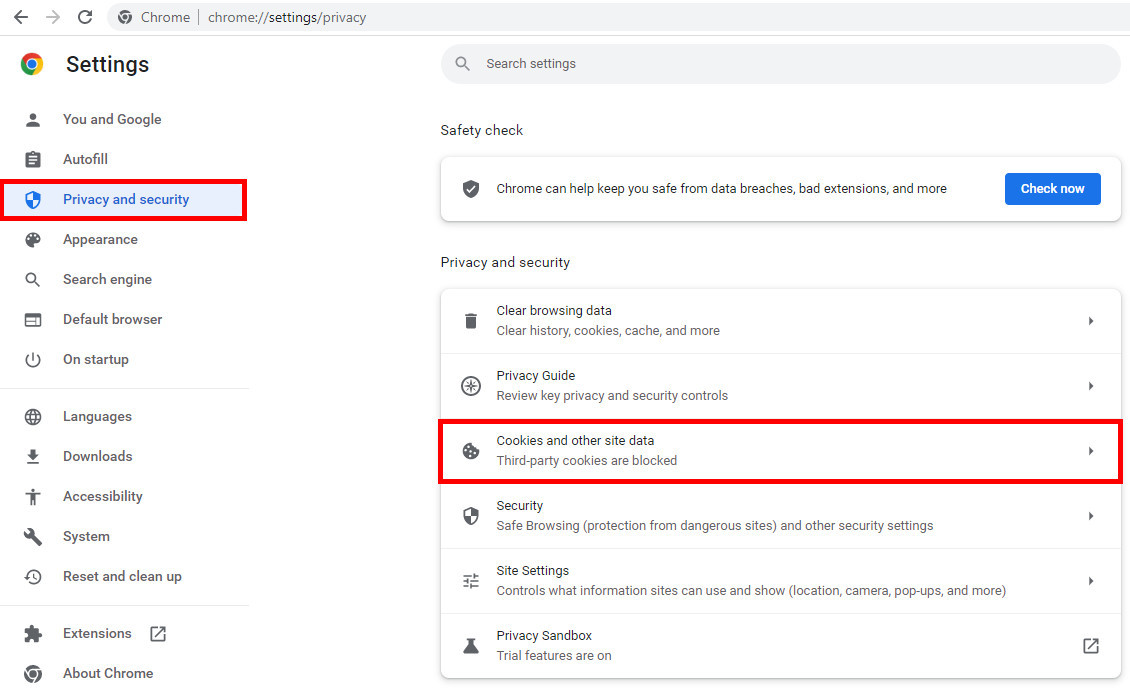Image resolution: width=1130 pixels, height=692 pixels.
Task: Click the external link icon beside Extensions
Action: point(158,634)
